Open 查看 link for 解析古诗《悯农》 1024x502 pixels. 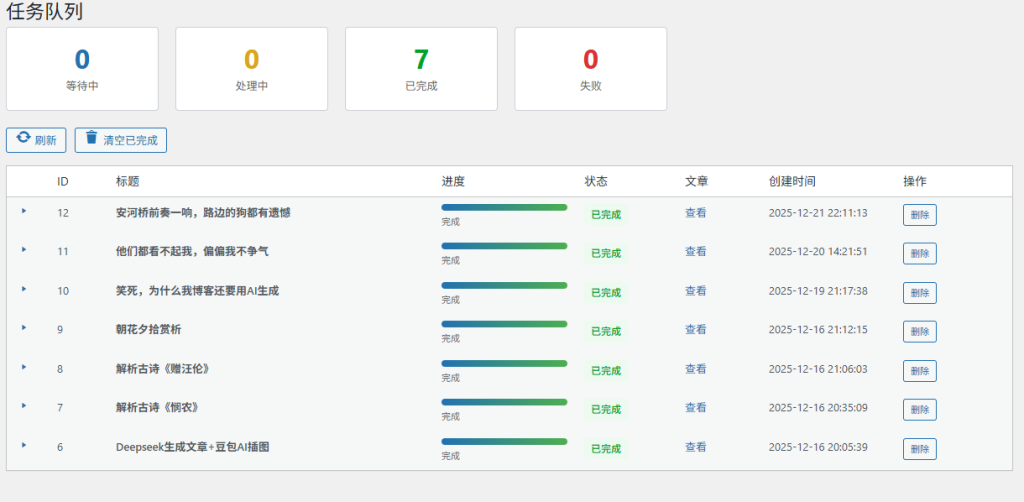click(695, 408)
